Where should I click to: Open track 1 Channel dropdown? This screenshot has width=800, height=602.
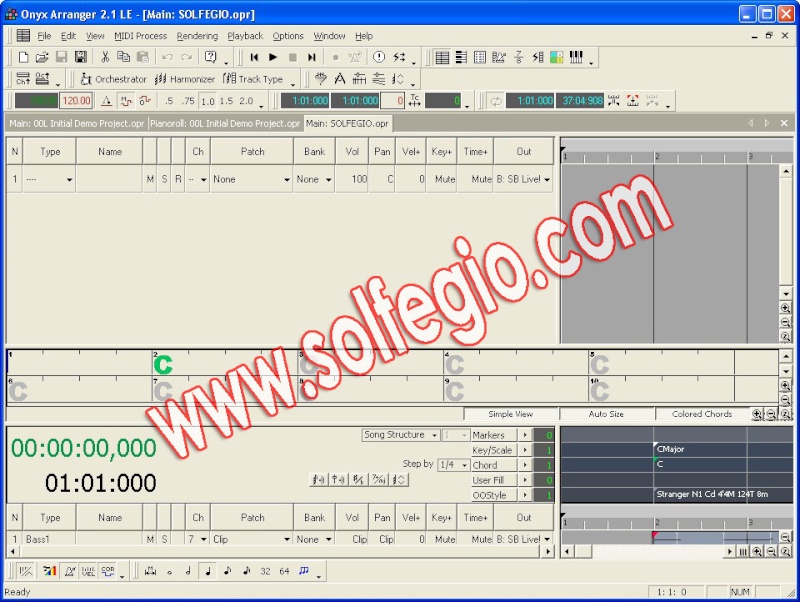pyautogui.click(x=204, y=180)
